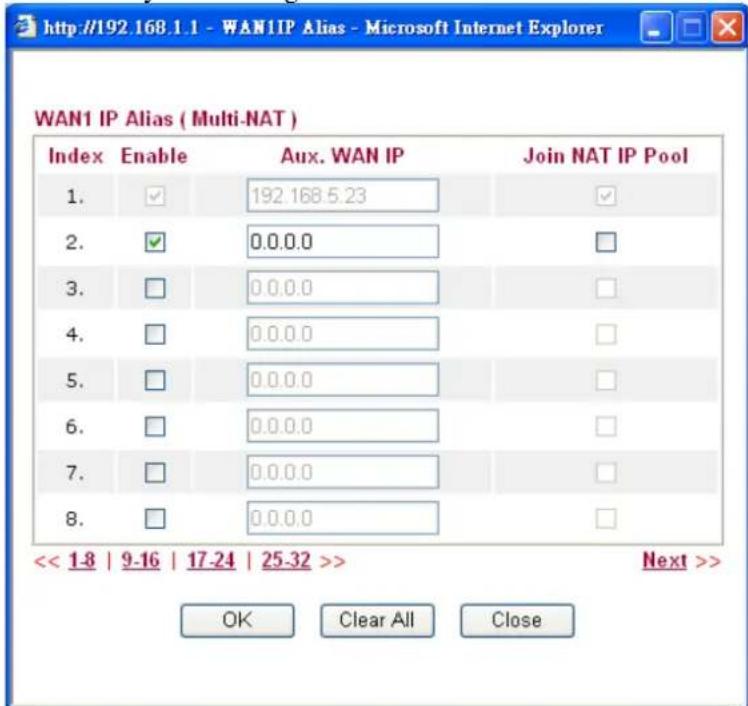Click the Aux. WAN IP field for index 5
This screenshot has width=748, height=706.
(343, 380)
